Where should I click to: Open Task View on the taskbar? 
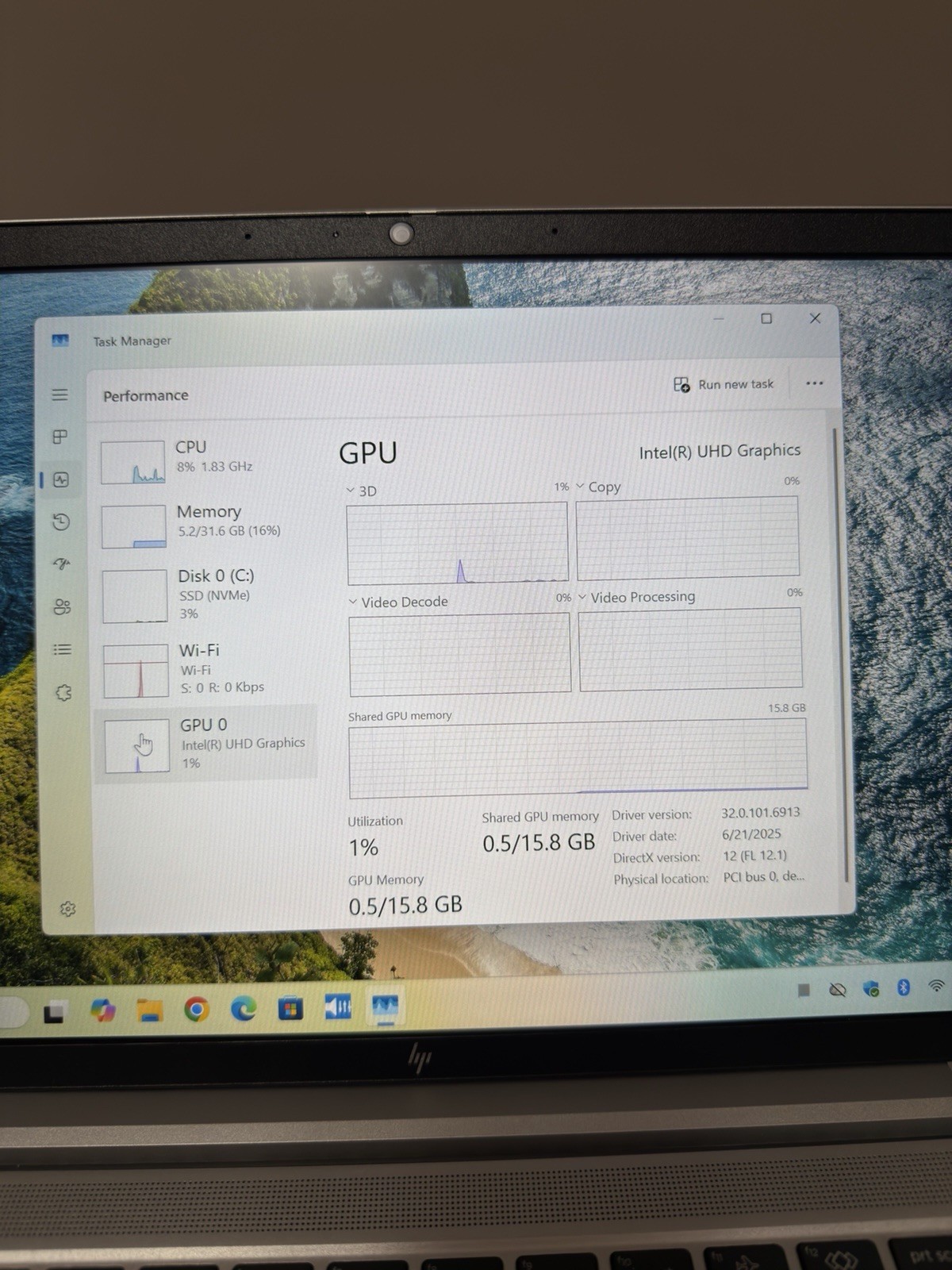pyautogui.click(x=54, y=1012)
